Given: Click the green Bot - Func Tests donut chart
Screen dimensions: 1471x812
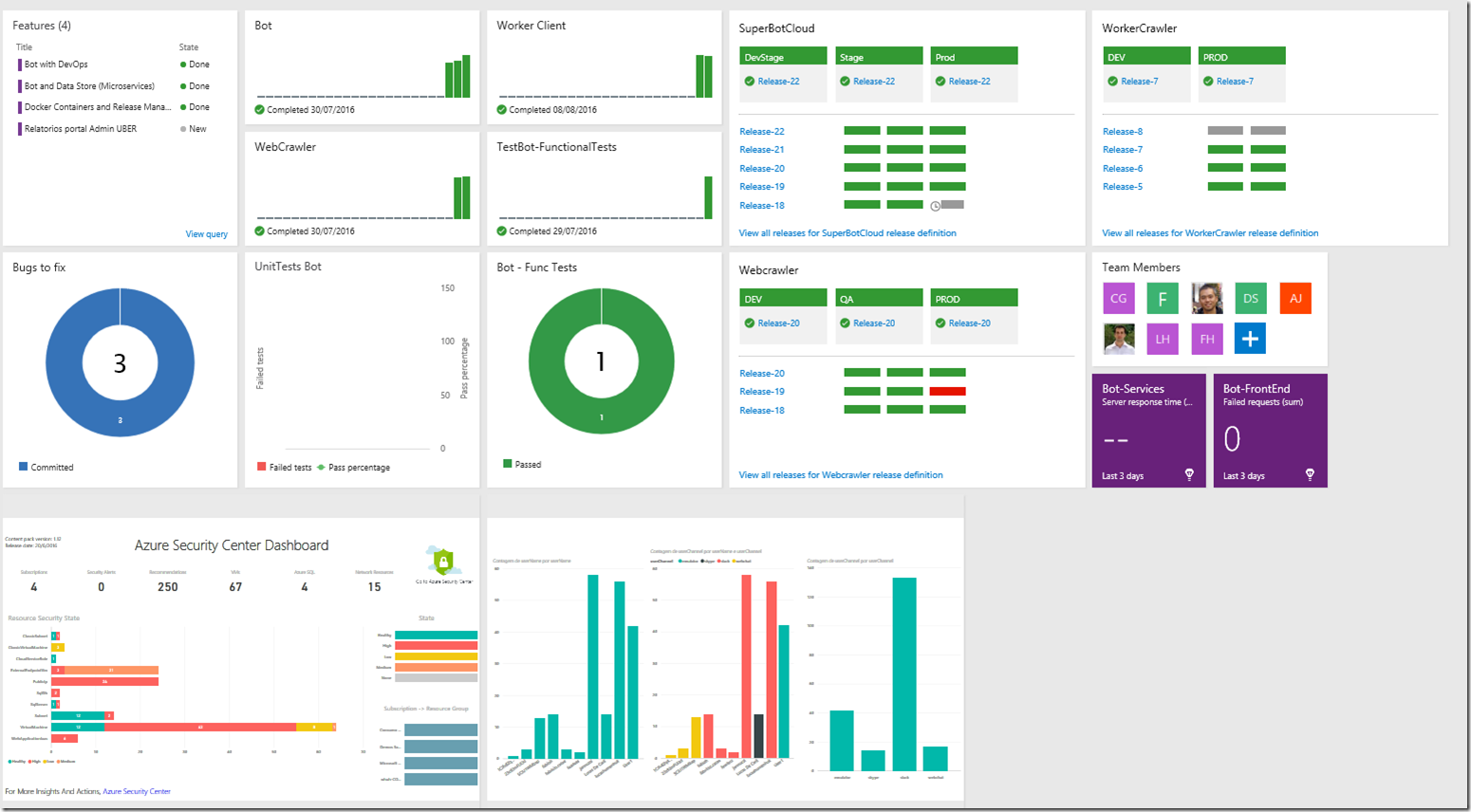Looking at the screenshot, I should 602,361.
